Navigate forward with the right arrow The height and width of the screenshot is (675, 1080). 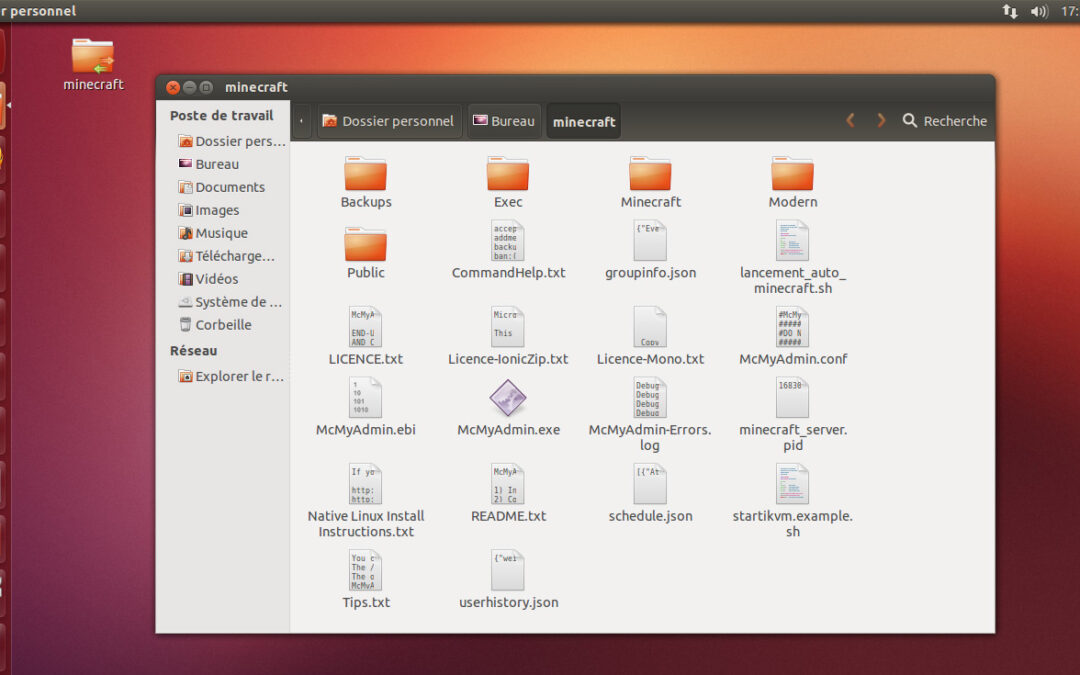(881, 121)
